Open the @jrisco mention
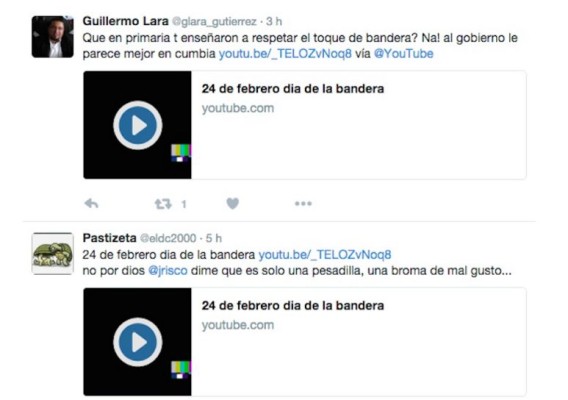 click(168, 271)
